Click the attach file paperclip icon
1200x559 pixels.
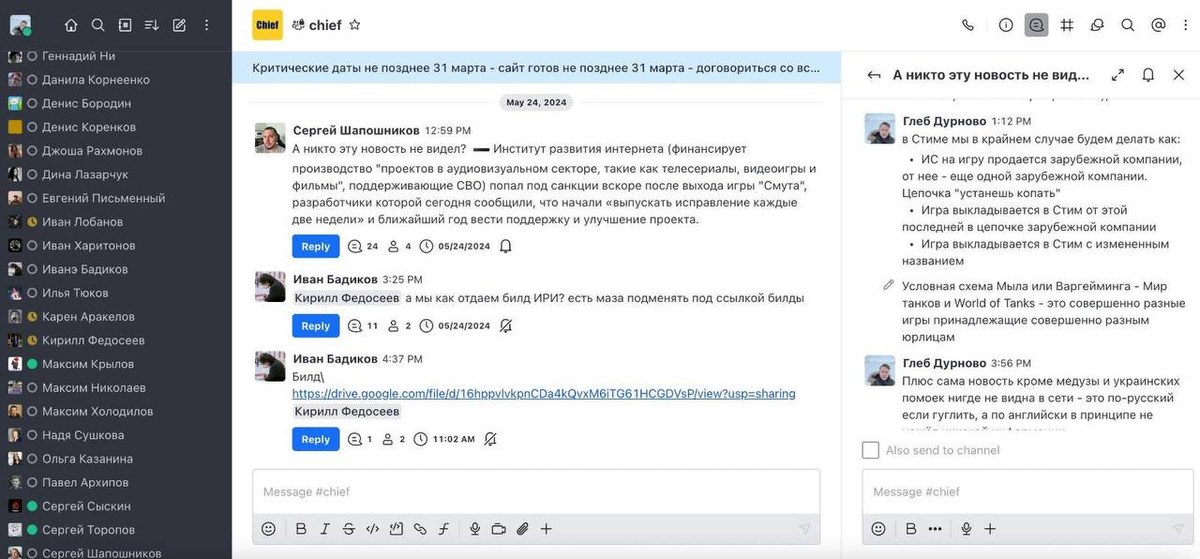521,529
